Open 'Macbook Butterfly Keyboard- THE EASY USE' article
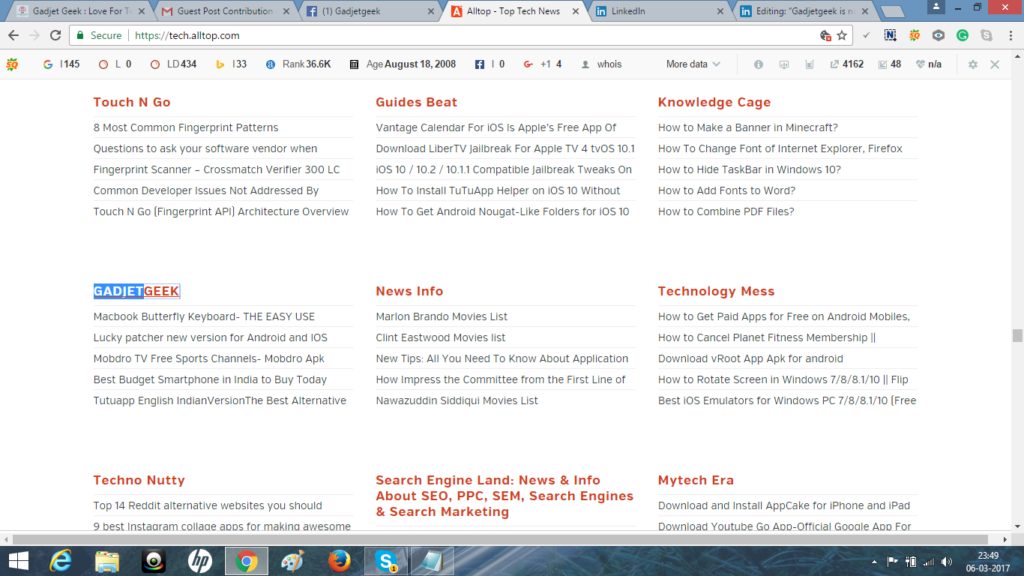Image resolution: width=1024 pixels, height=576 pixels. coord(204,317)
